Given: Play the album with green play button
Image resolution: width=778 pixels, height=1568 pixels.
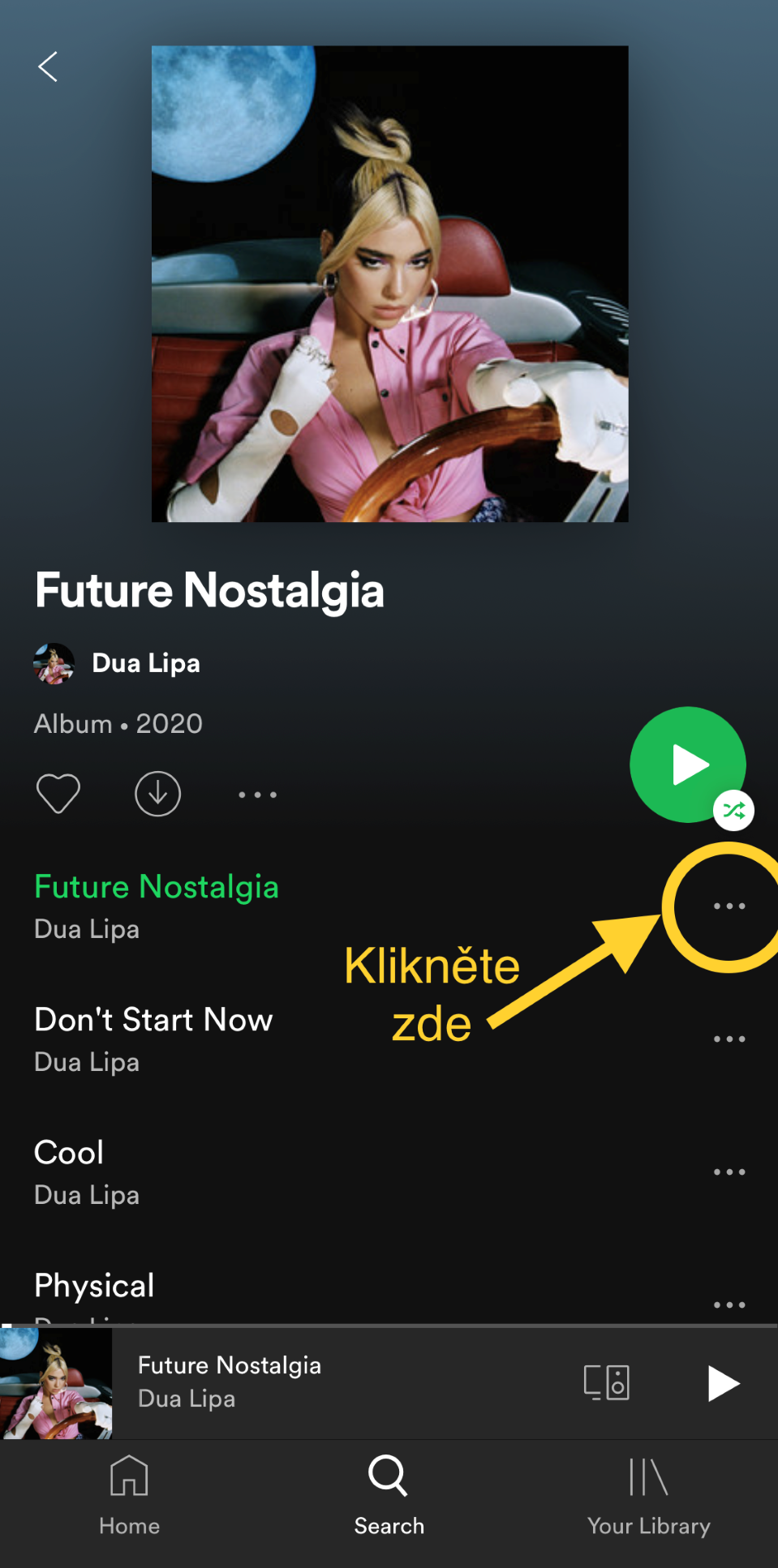Looking at the screenshot, I should (x=687, y=765).
